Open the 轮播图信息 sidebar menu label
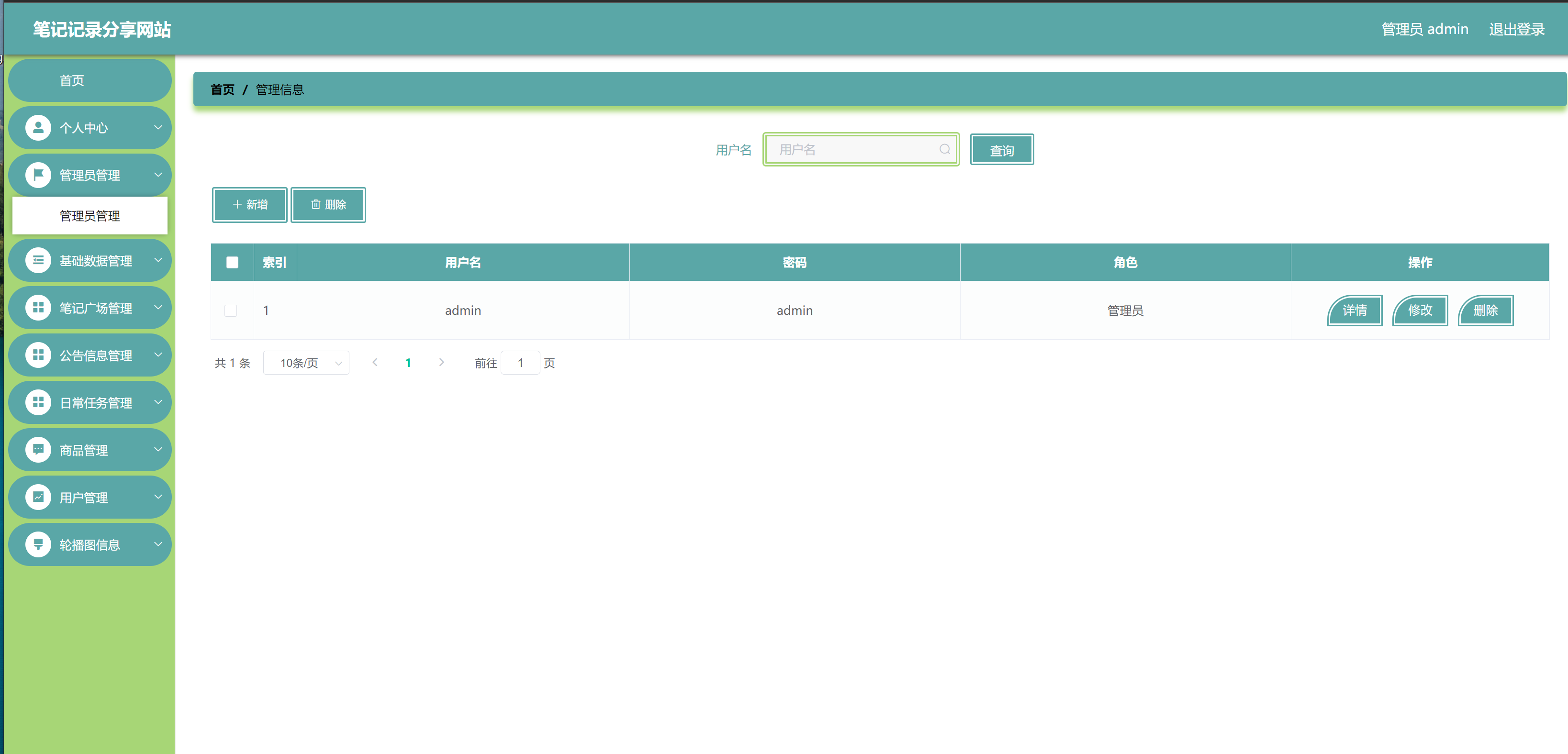This screenshot has width=1568, height=754. pos(90,545)
